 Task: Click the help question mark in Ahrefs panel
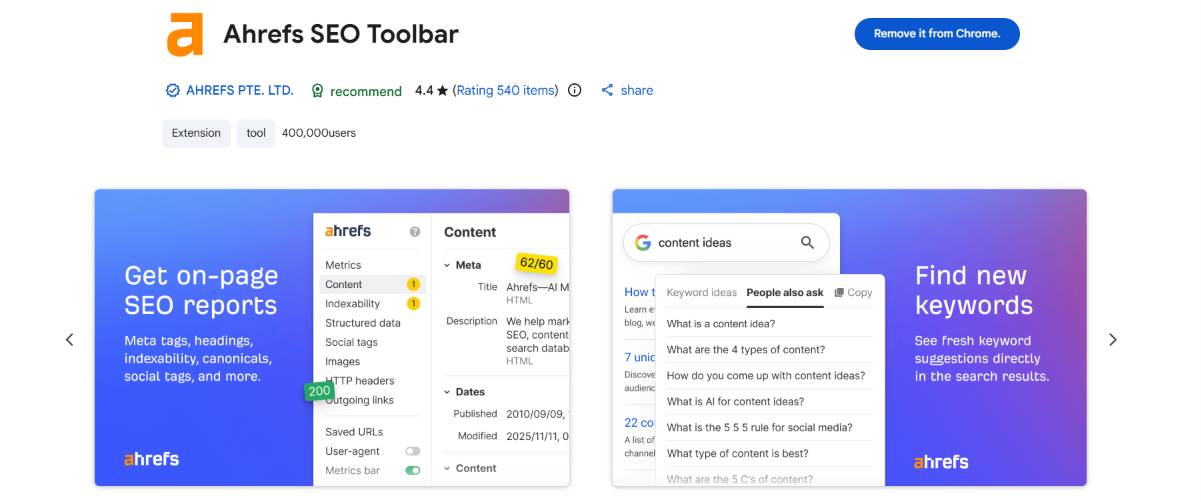tap(415, 232)
